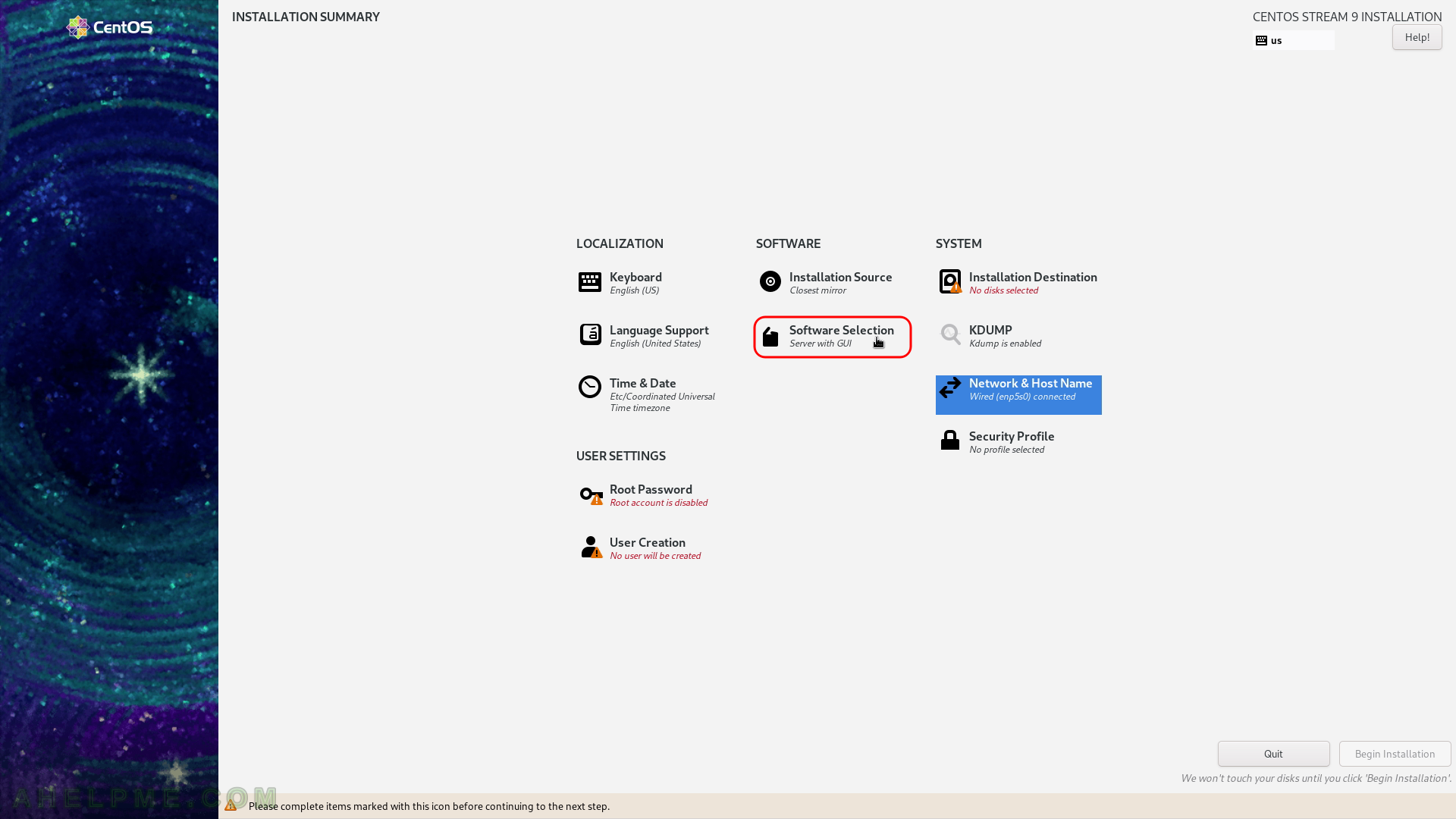Click the Time & Date clock icon
The image size is (1456, 819).
(x=589, y=387)
